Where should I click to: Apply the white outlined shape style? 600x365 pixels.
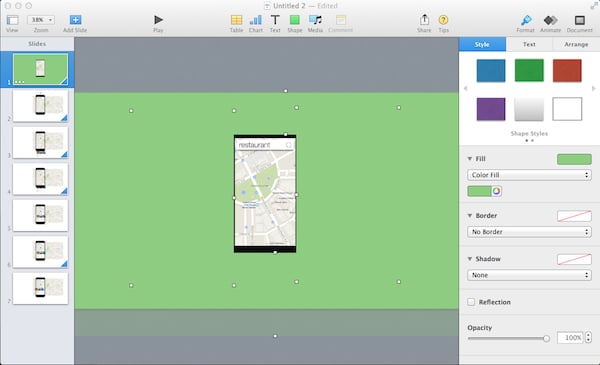567,109
